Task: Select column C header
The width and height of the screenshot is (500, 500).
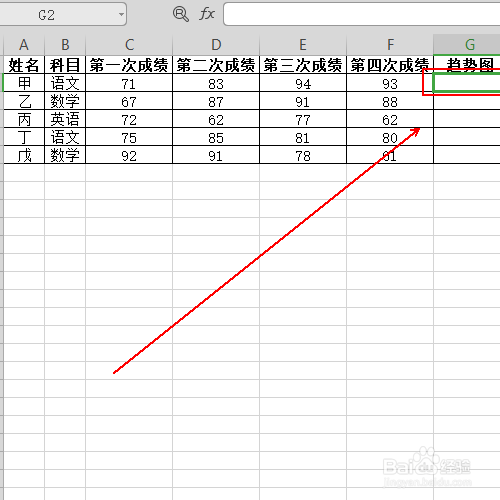Action: (129, 45)
